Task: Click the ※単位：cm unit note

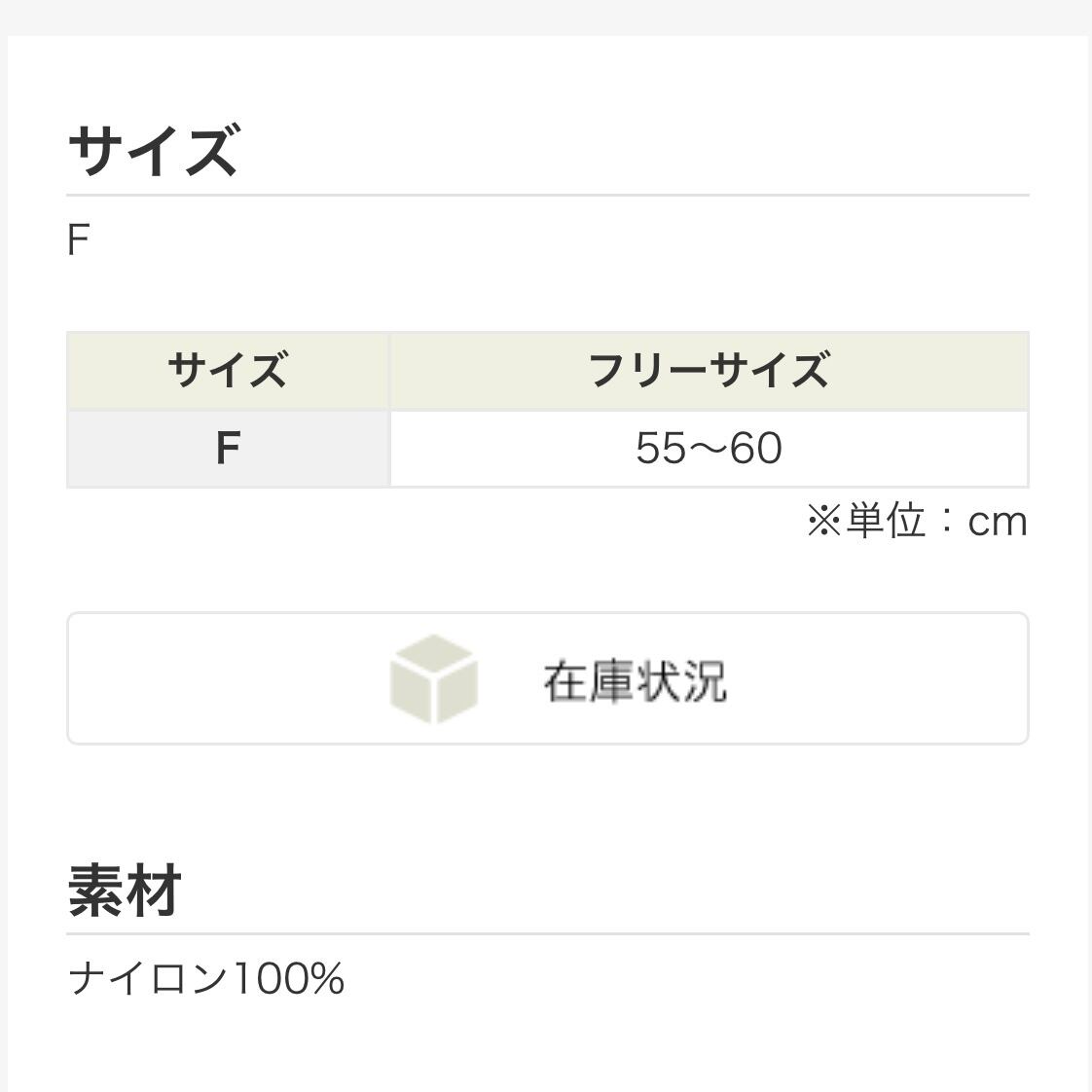Action: tap(917, 522)
